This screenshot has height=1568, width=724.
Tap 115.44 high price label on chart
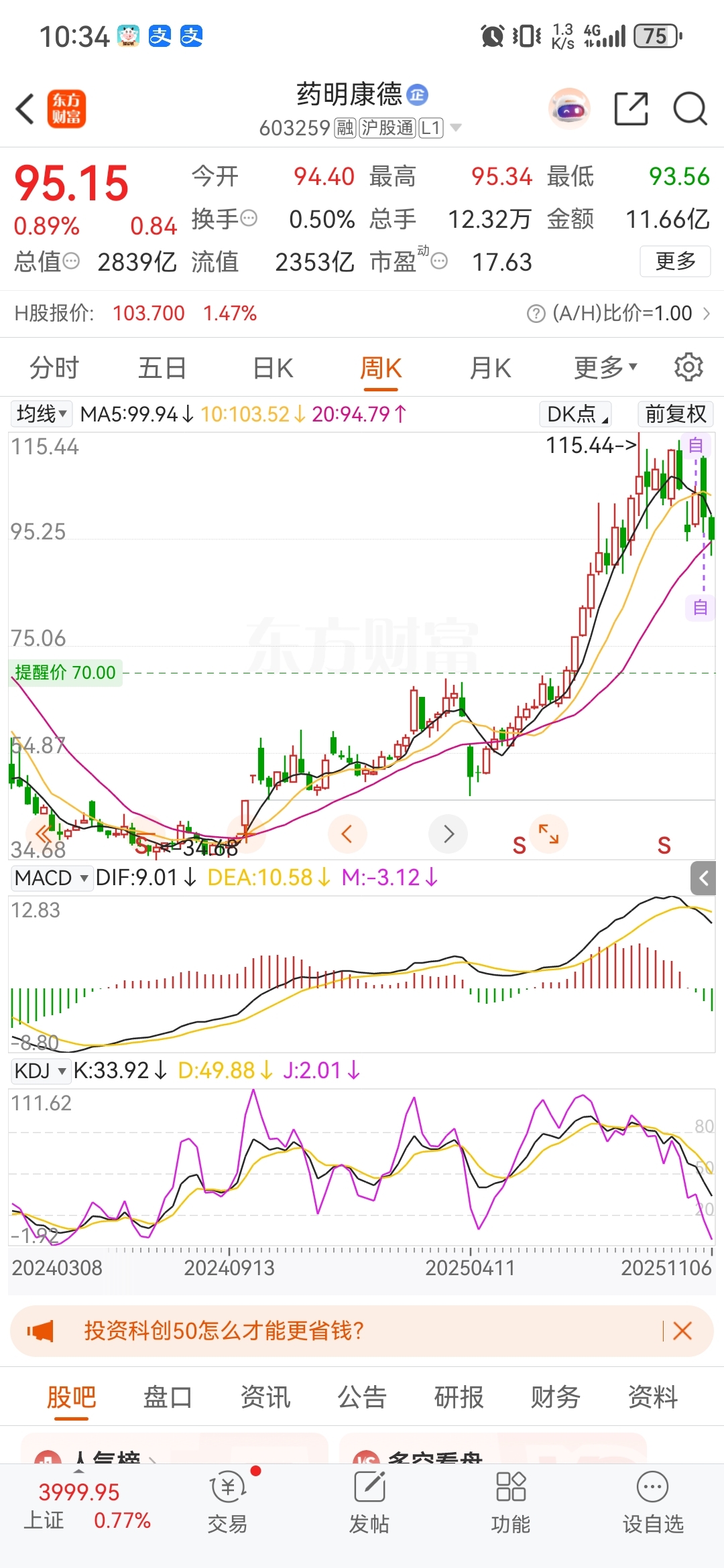pyautogui.click(x=590, y=445)
